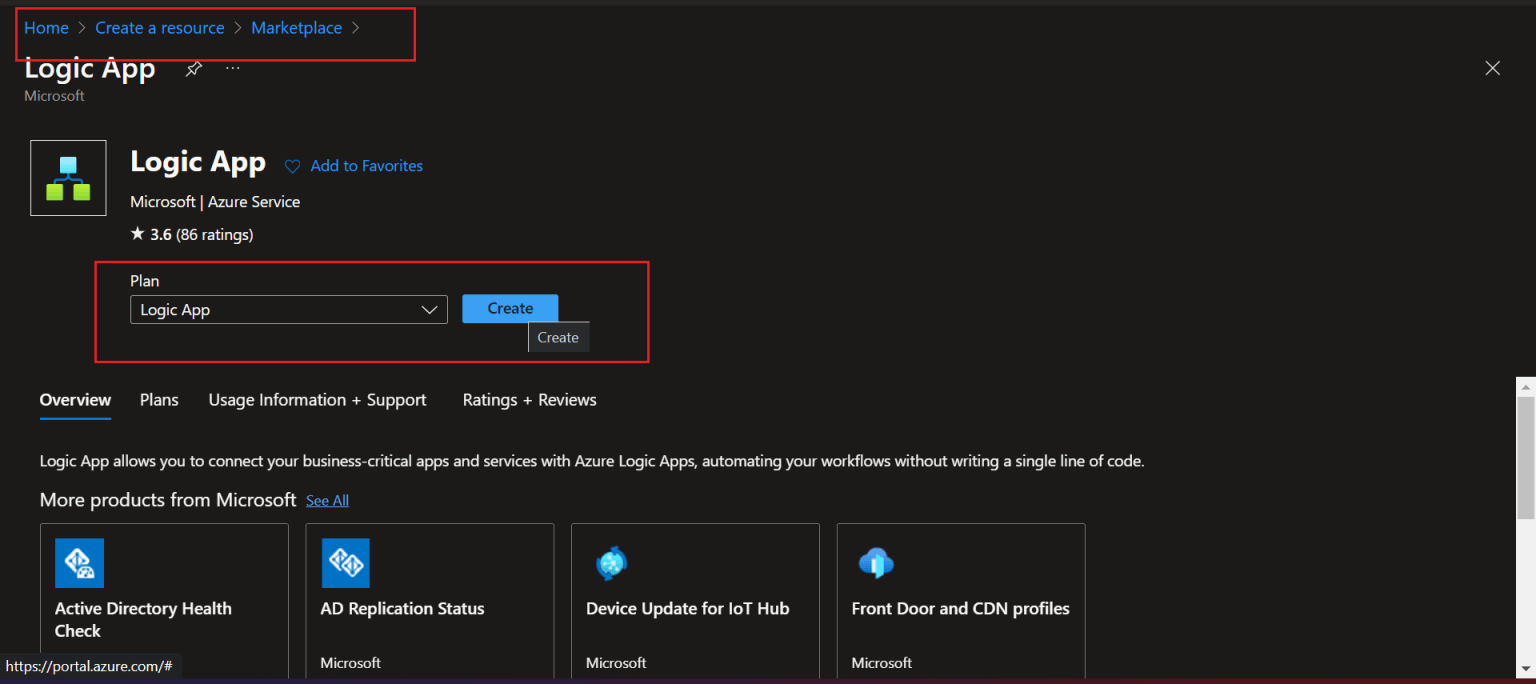The height and width of the screenshot is (684, 1536).
Task: Click the See All link
Action: tap(327, 500)
